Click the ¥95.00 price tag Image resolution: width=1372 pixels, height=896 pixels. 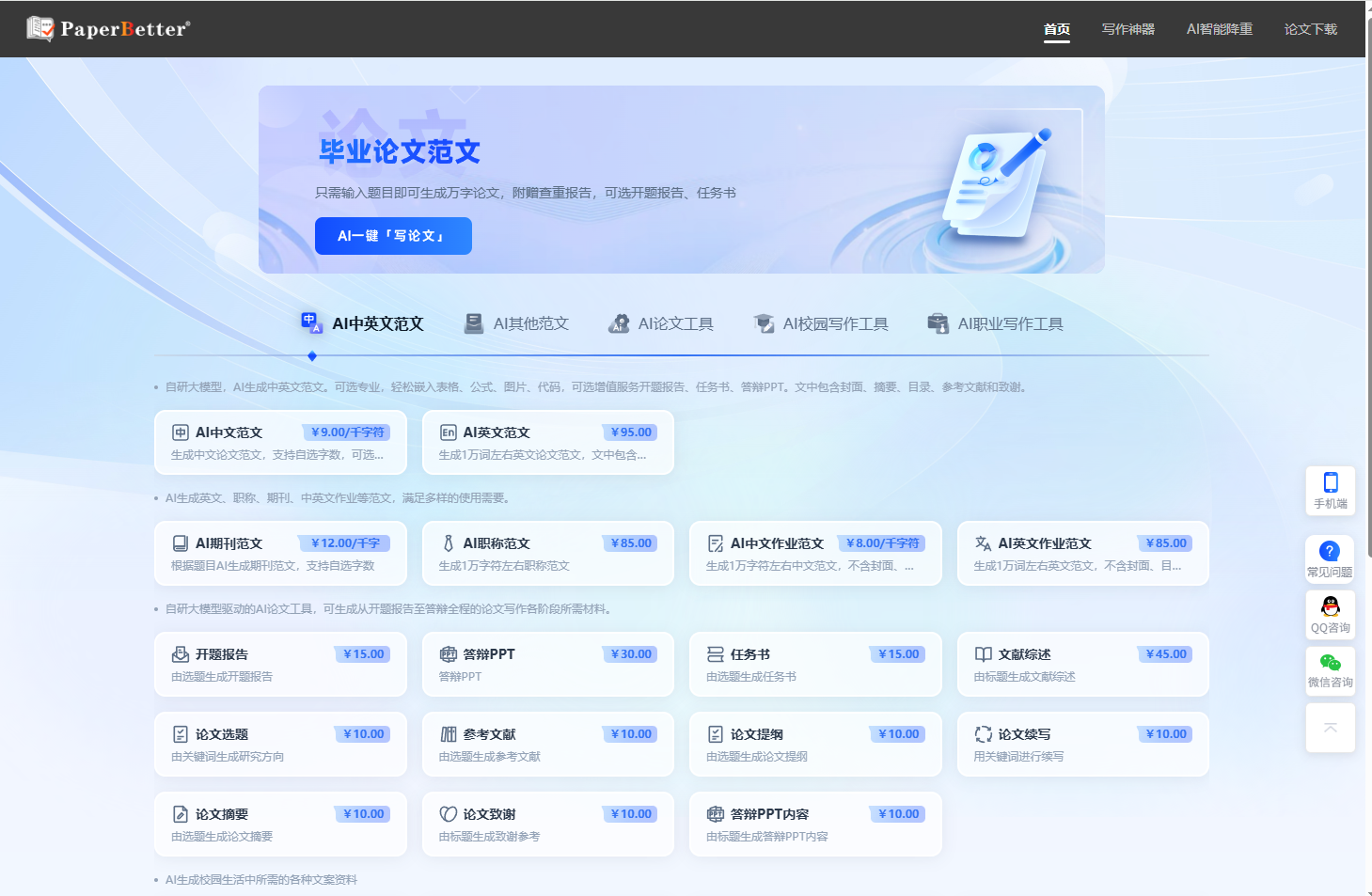[x=630, y=432]
